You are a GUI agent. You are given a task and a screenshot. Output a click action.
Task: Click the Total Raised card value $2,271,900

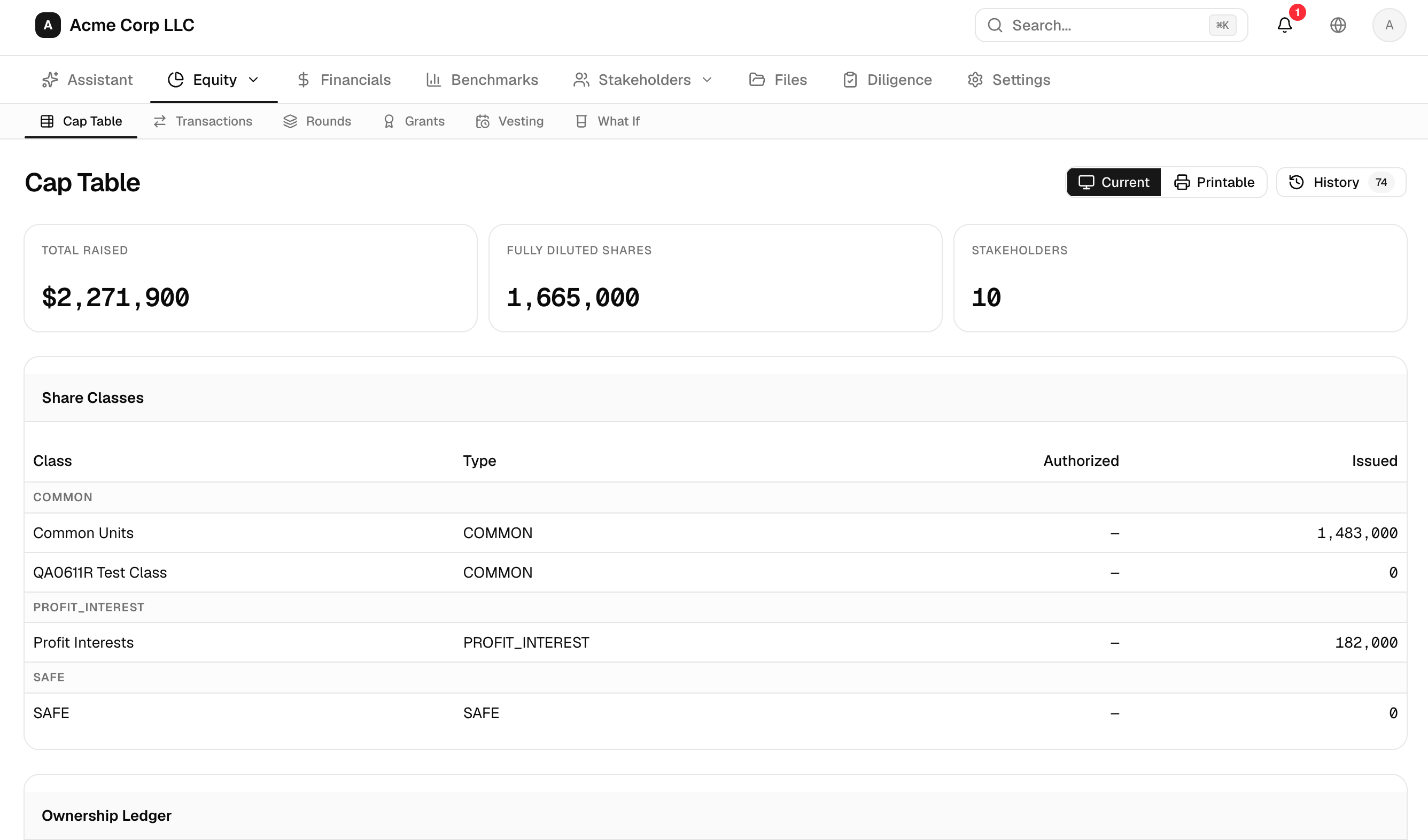point(115,298)
